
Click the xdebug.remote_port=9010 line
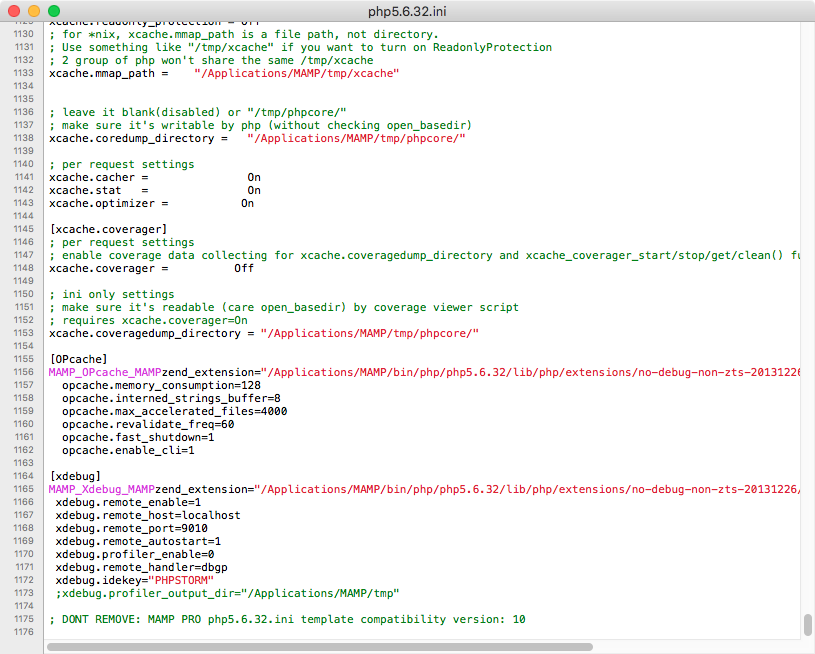132,528
